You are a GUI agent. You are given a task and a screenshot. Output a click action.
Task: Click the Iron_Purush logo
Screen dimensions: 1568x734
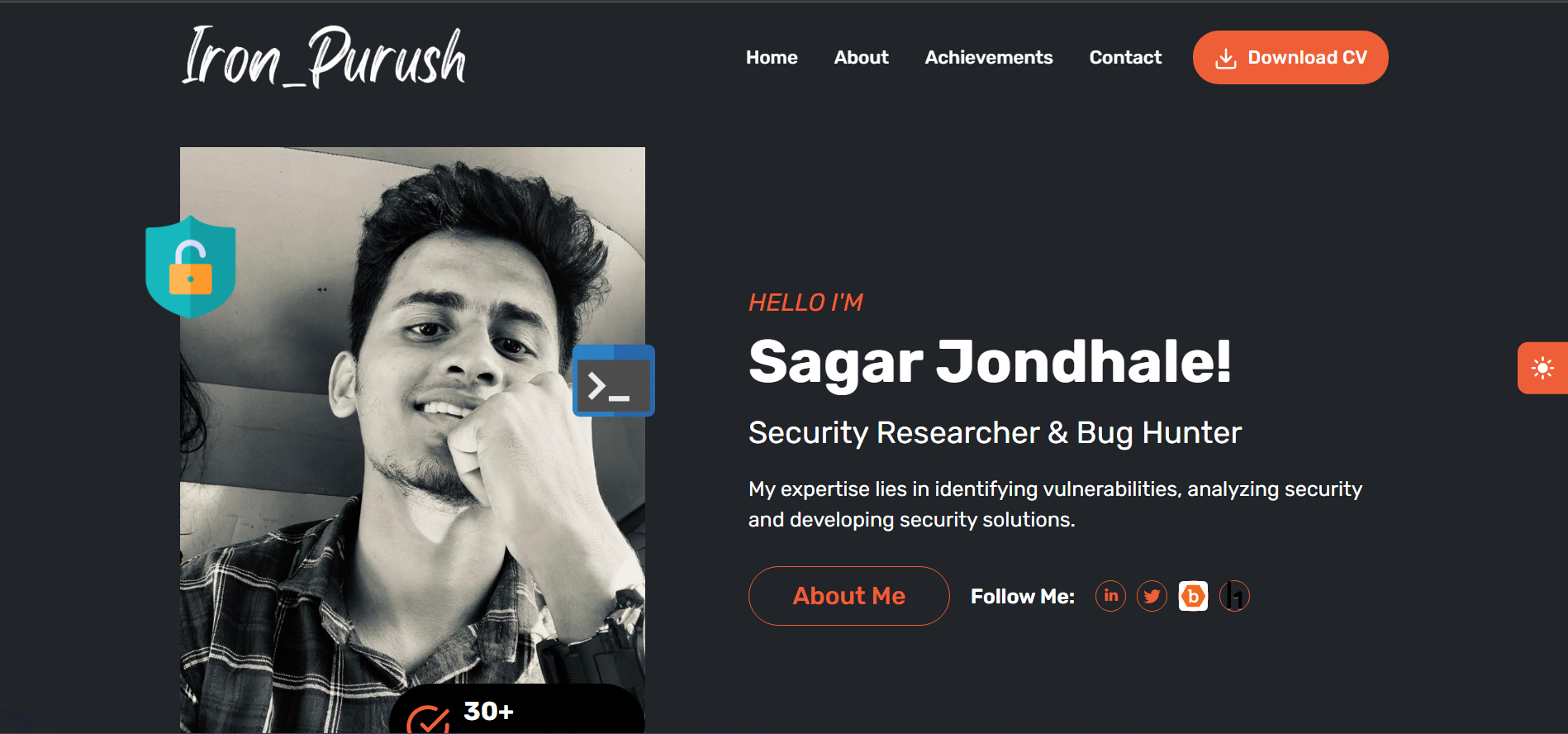pos(324,56)
